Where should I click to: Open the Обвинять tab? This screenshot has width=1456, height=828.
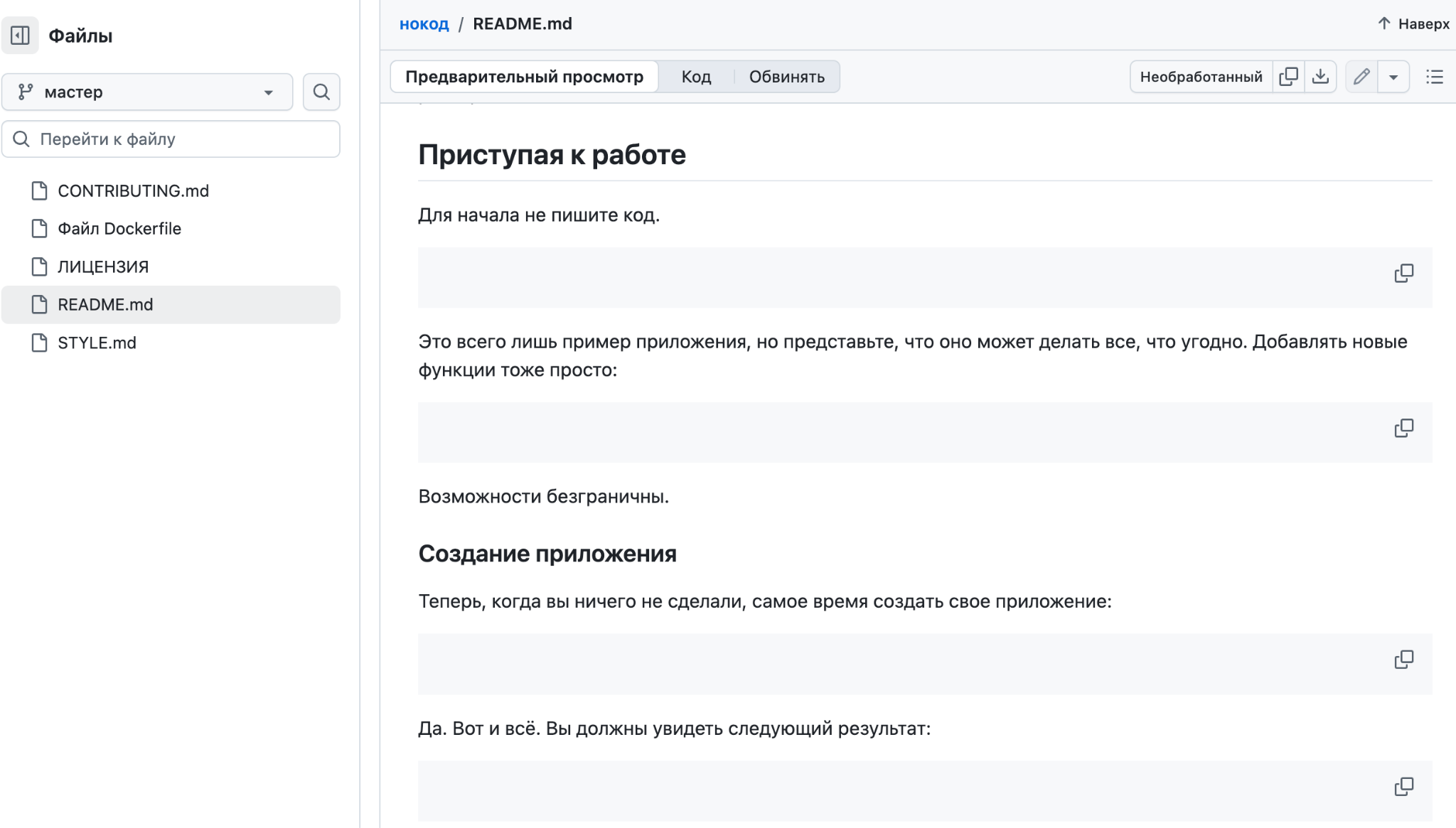(x=786, y=76)
